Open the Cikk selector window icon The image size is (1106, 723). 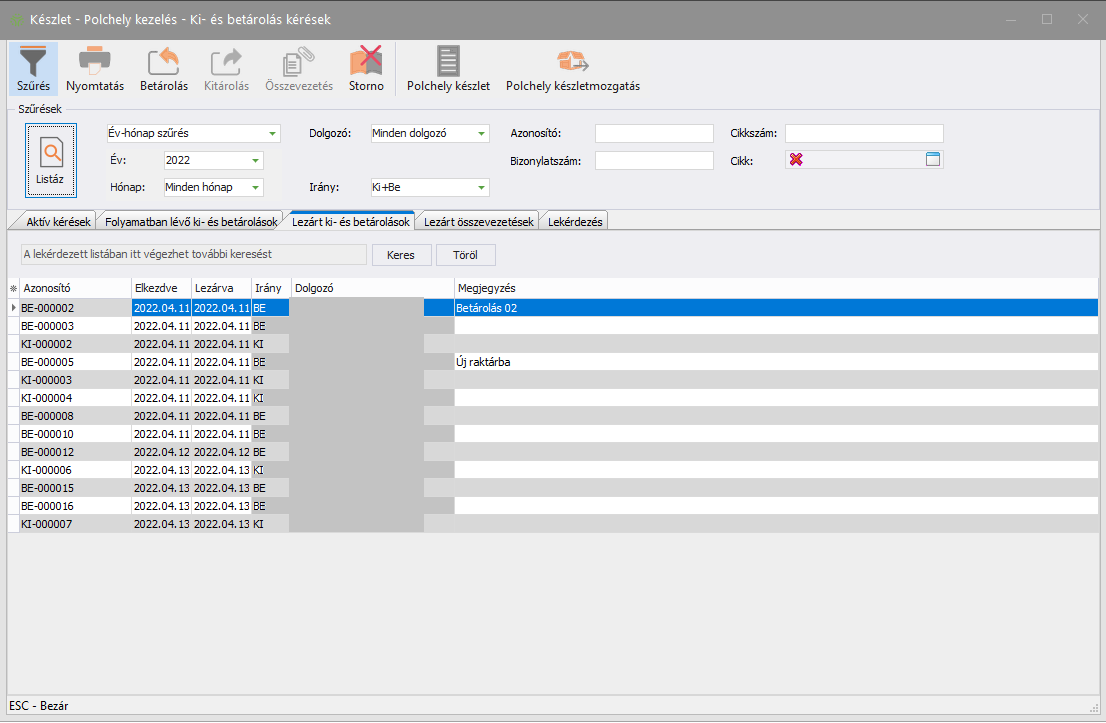point(933,159)
